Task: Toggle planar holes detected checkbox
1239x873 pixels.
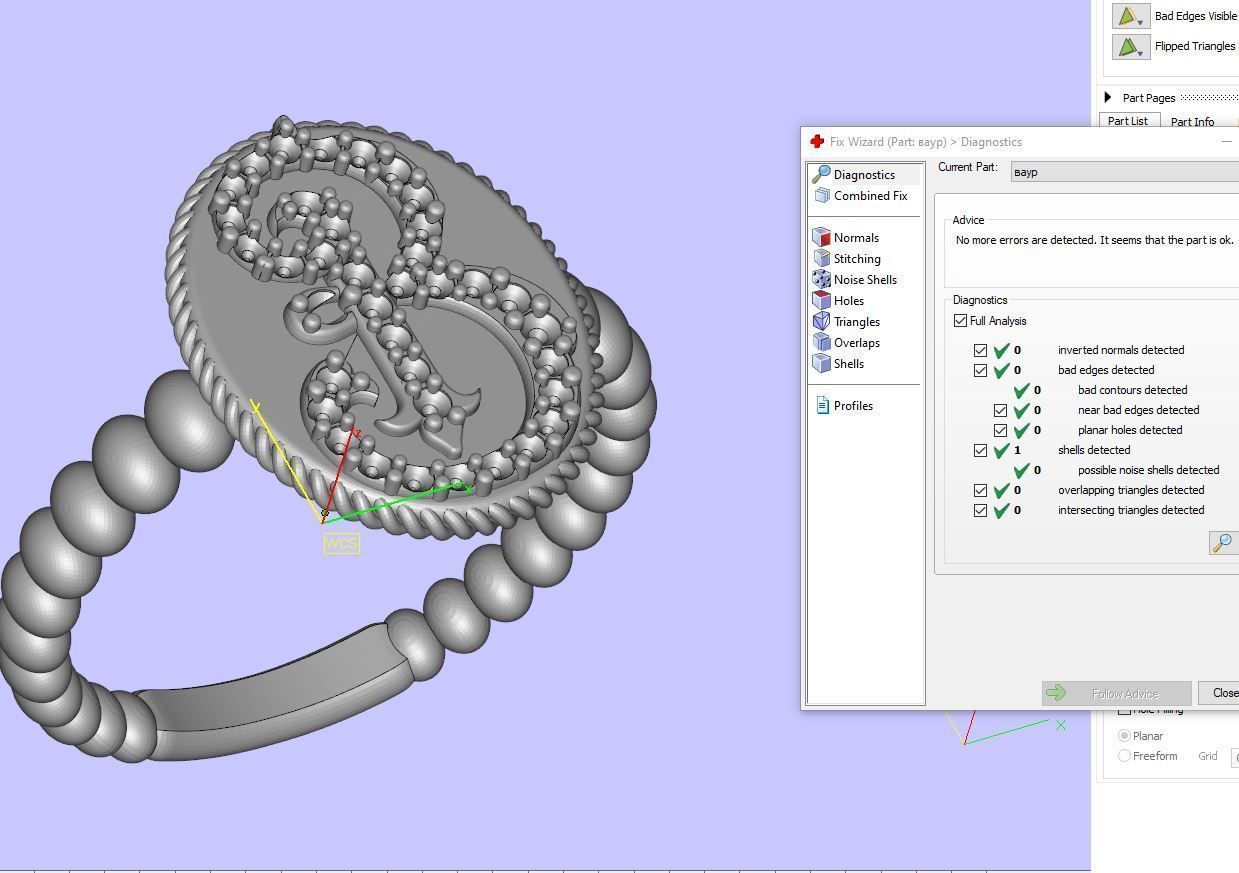Action: pos(1000,430)
